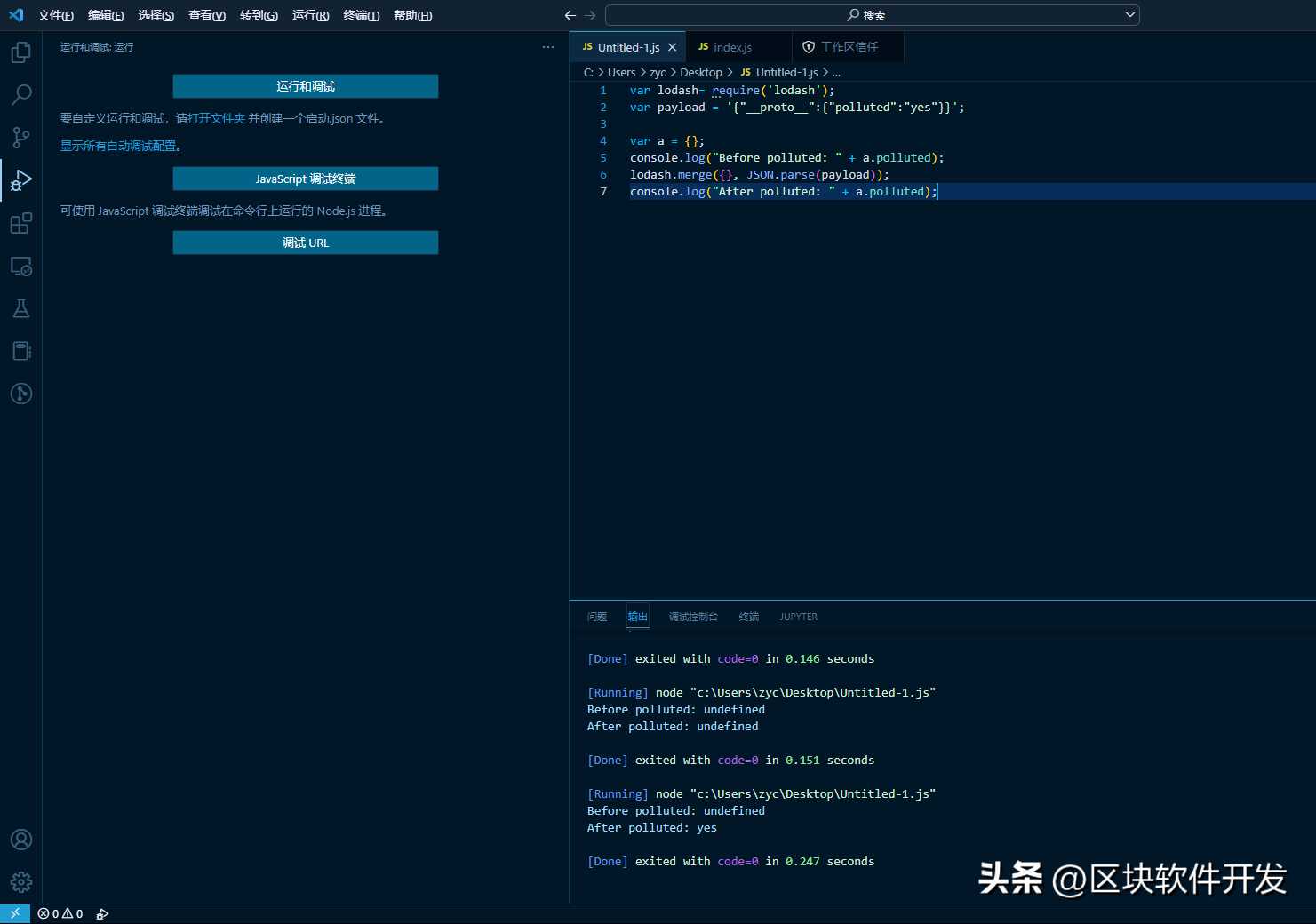Open the Accounts icon
1316x924 pixels.
tap(21, 840)
